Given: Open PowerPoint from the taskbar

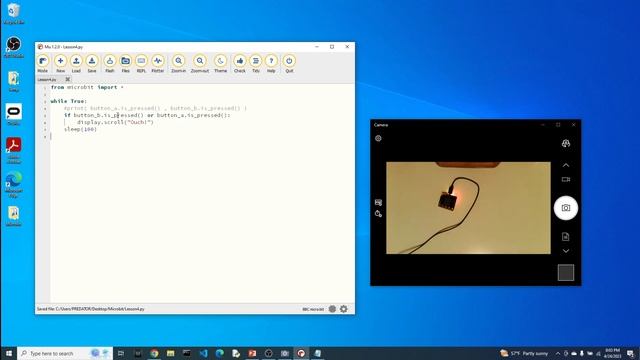Looking at the screenshot, I should tap(252, 353).
